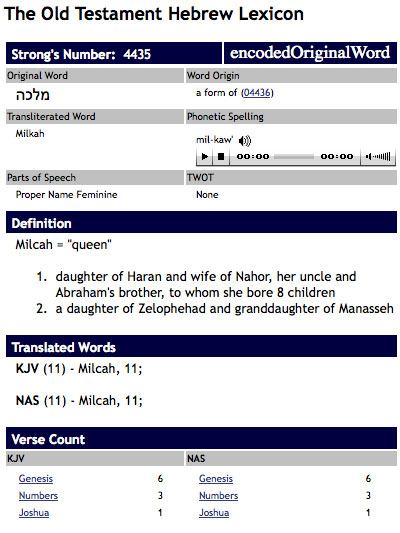Click the elapsed time 00:00 display
This screenshot has height=533, width=400.
coord(253,157)
